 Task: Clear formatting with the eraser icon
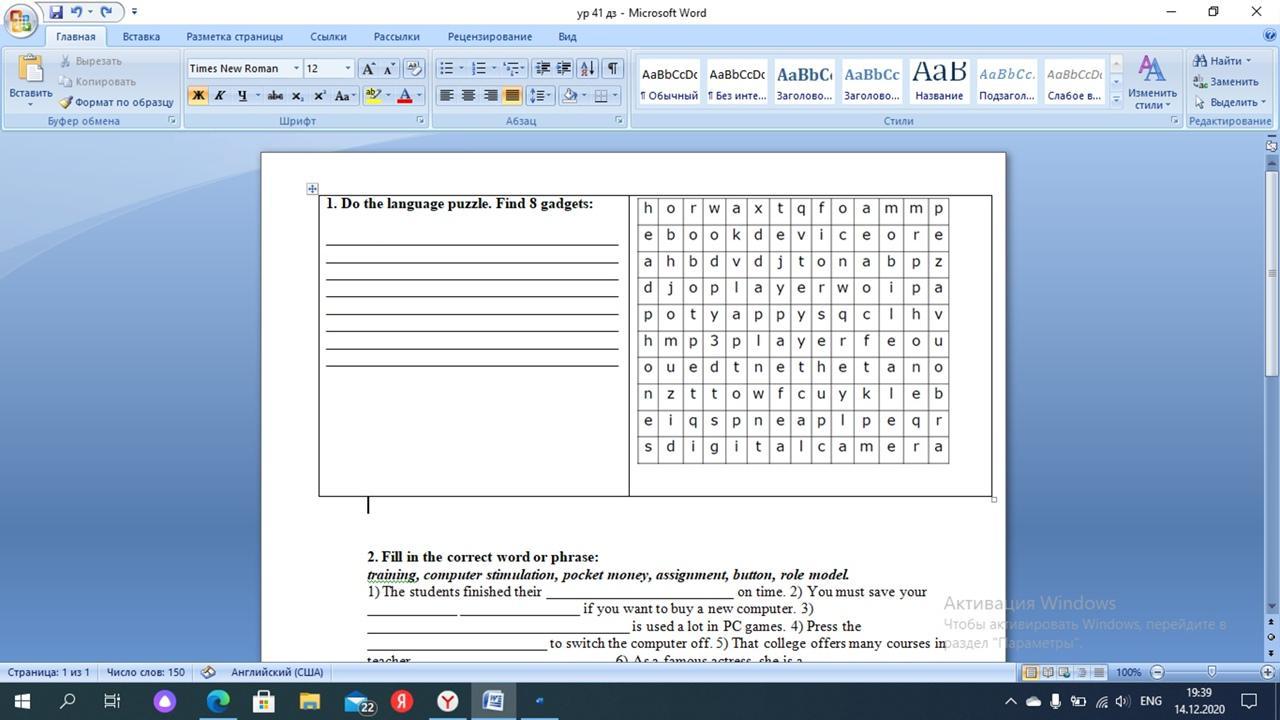[x=414, y=68]
